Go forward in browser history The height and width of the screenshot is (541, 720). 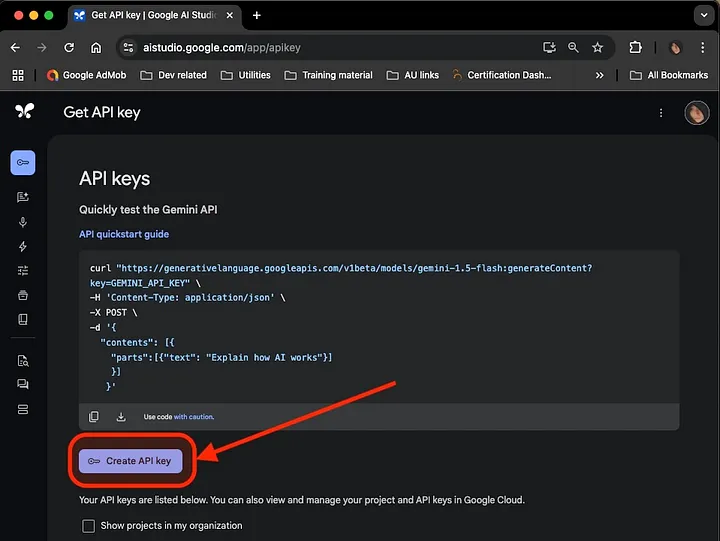click(42, 47)
